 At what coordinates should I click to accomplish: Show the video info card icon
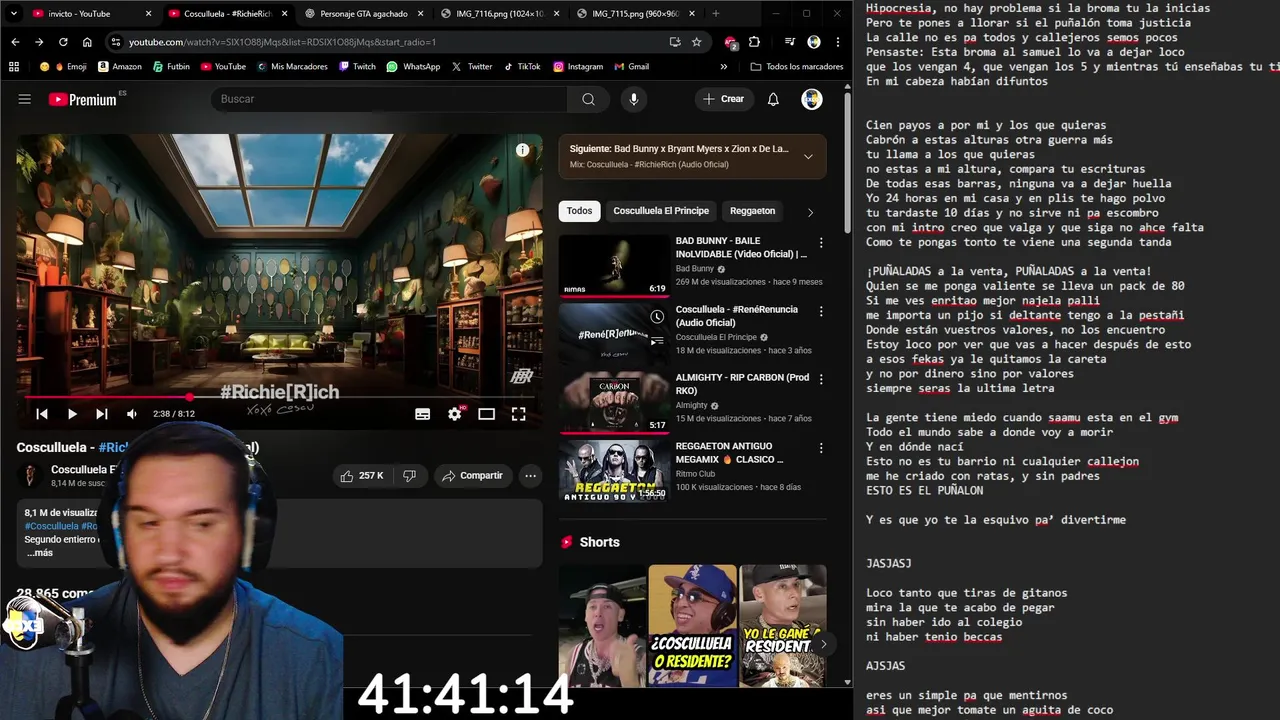522,150
